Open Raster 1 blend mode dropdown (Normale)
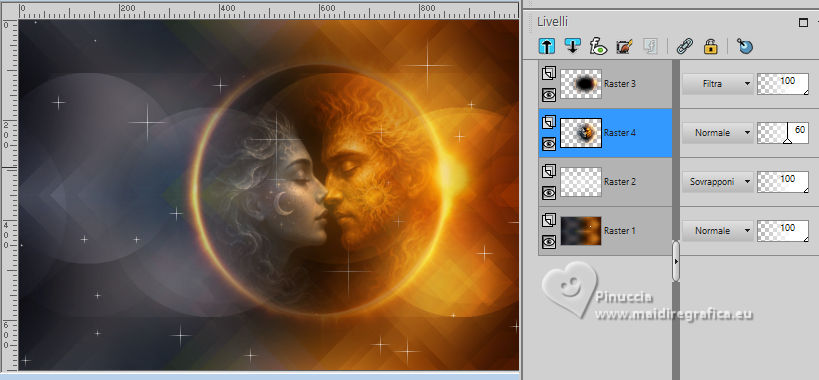 718,230
